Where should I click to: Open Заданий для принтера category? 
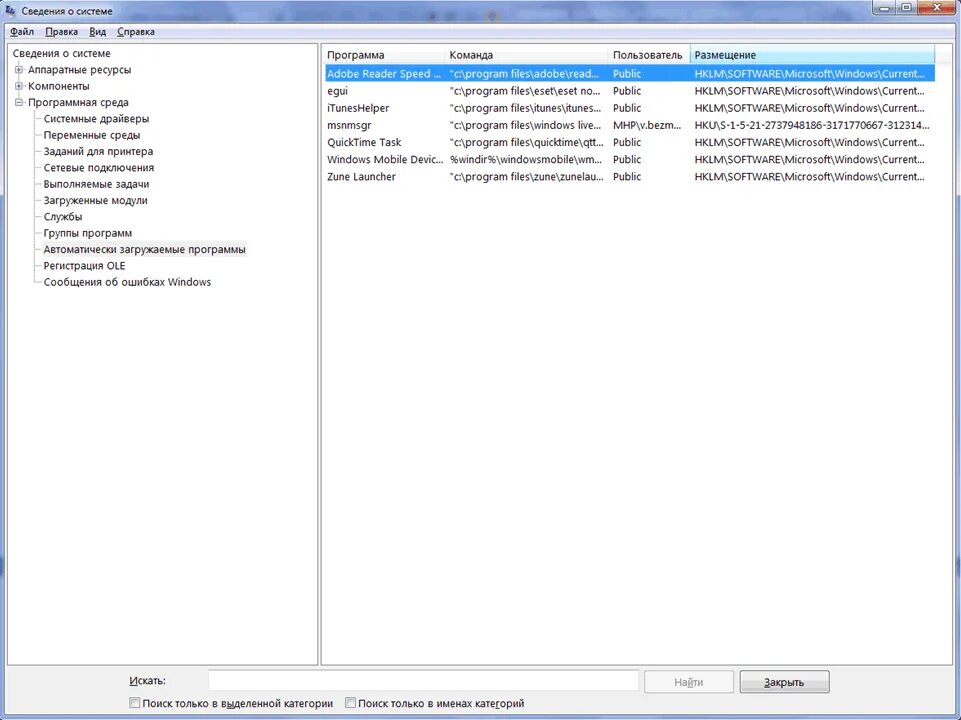point(98,151)
